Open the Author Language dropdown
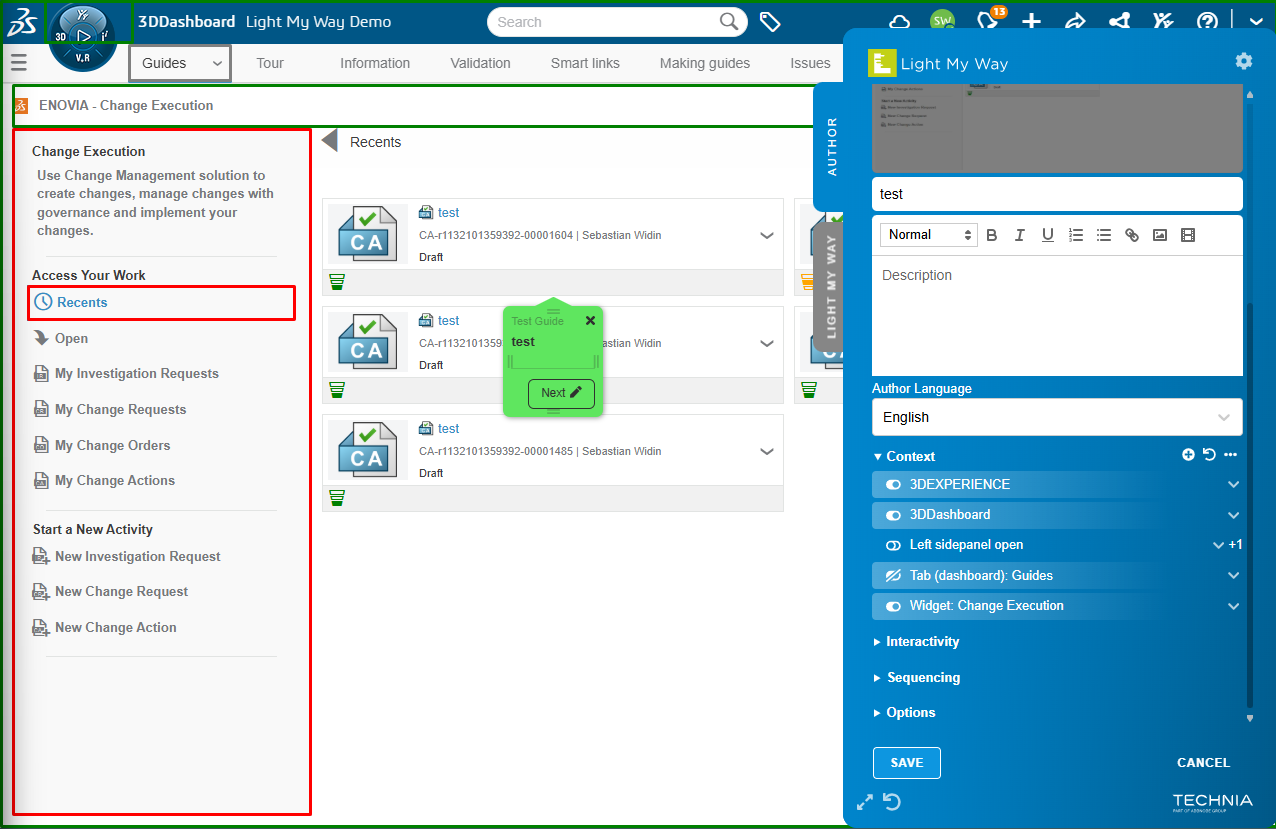This screenshot has height=829, width=1276. (x=1057, y=417)
